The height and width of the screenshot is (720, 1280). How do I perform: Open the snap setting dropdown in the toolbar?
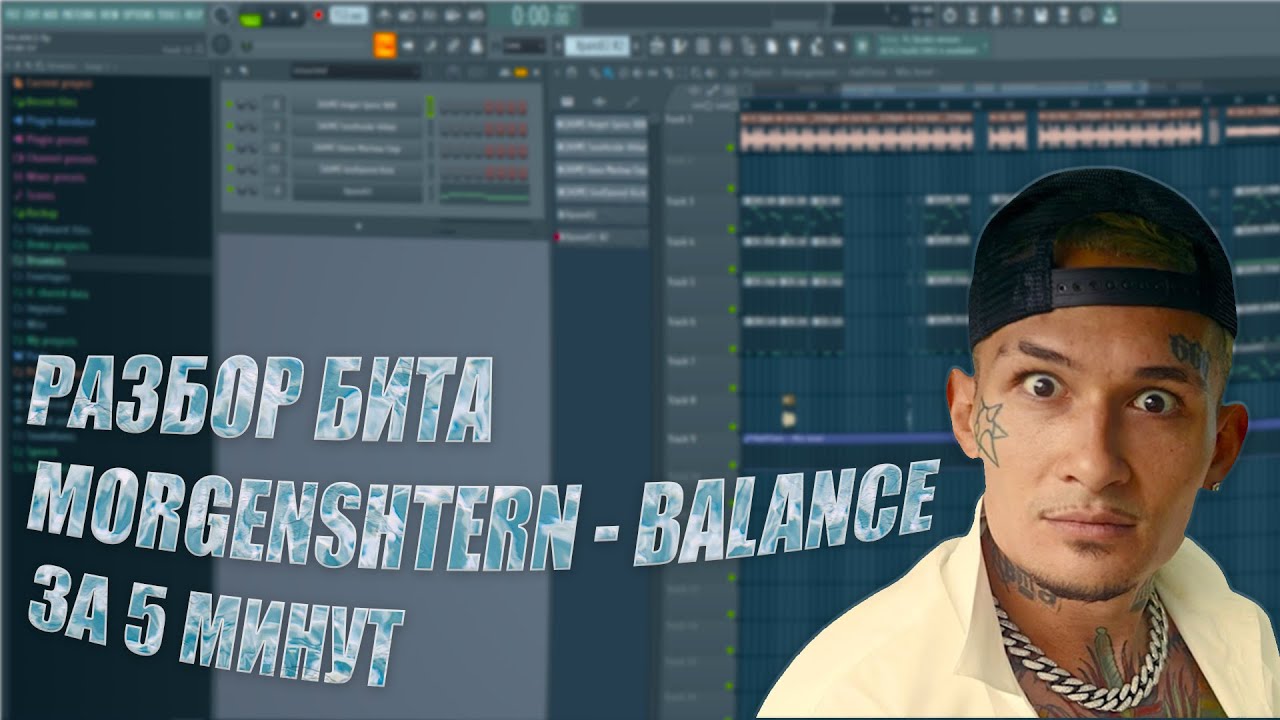(x=523, y=46)
